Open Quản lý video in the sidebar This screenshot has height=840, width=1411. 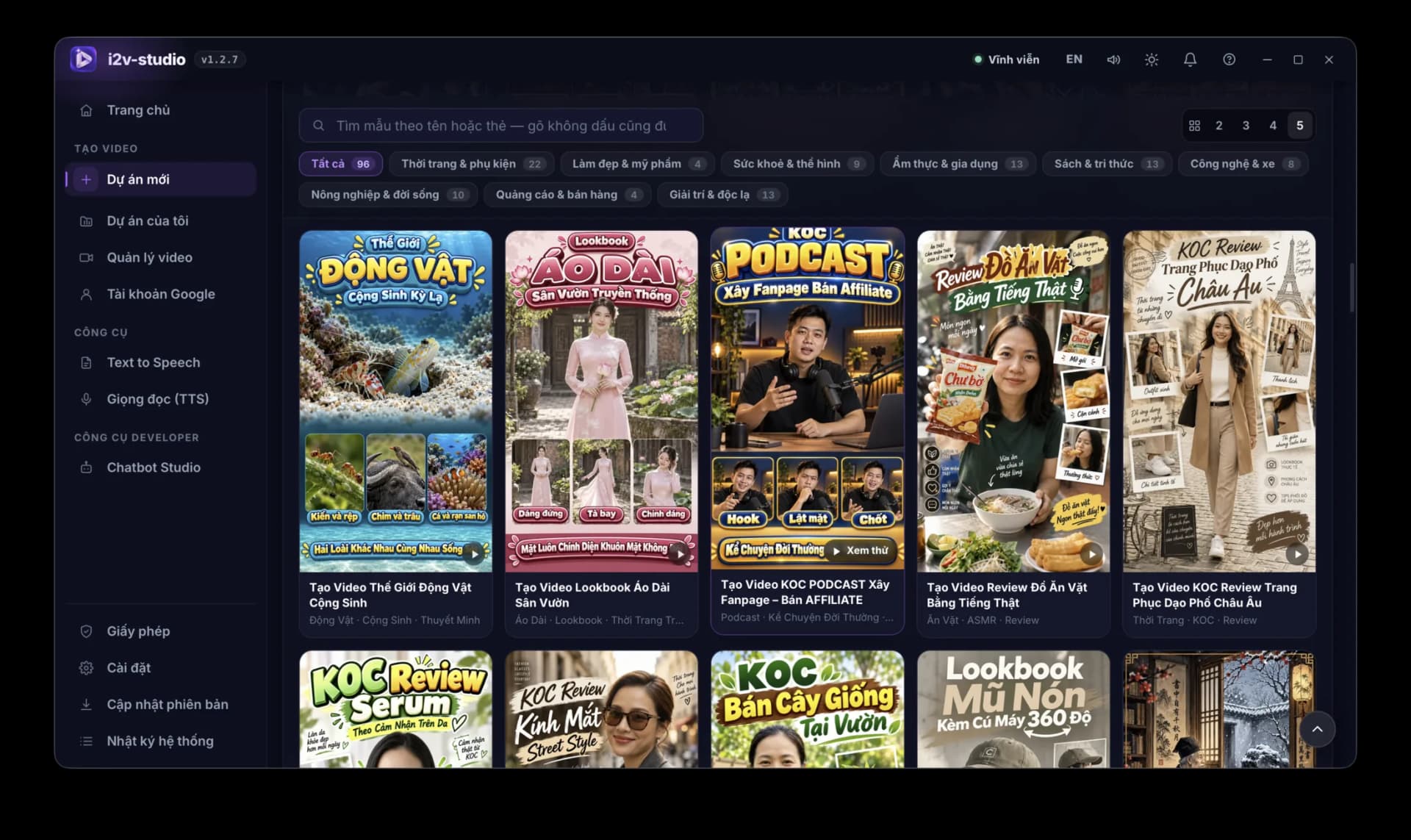(160, 257)
